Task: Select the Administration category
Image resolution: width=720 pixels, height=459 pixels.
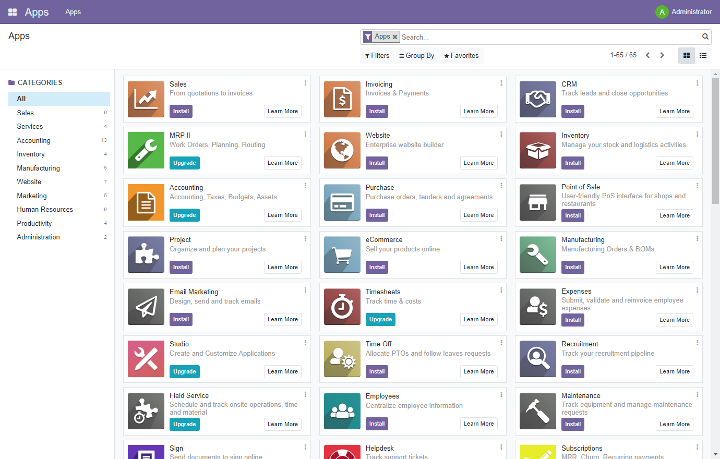Action: tap(59, 237)
